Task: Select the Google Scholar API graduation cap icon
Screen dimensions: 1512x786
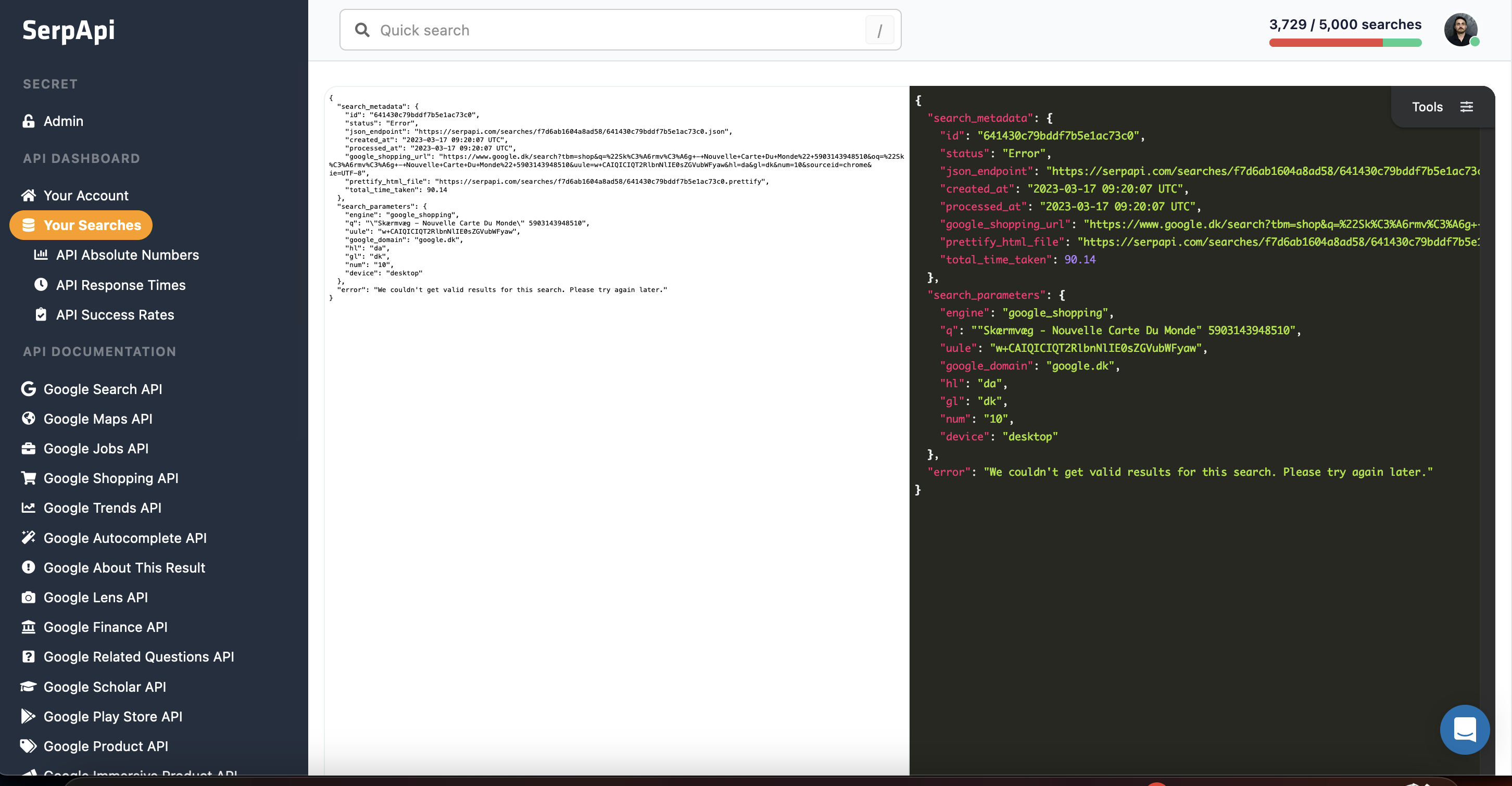Action: pyautogui.click(x=28, y=686)
